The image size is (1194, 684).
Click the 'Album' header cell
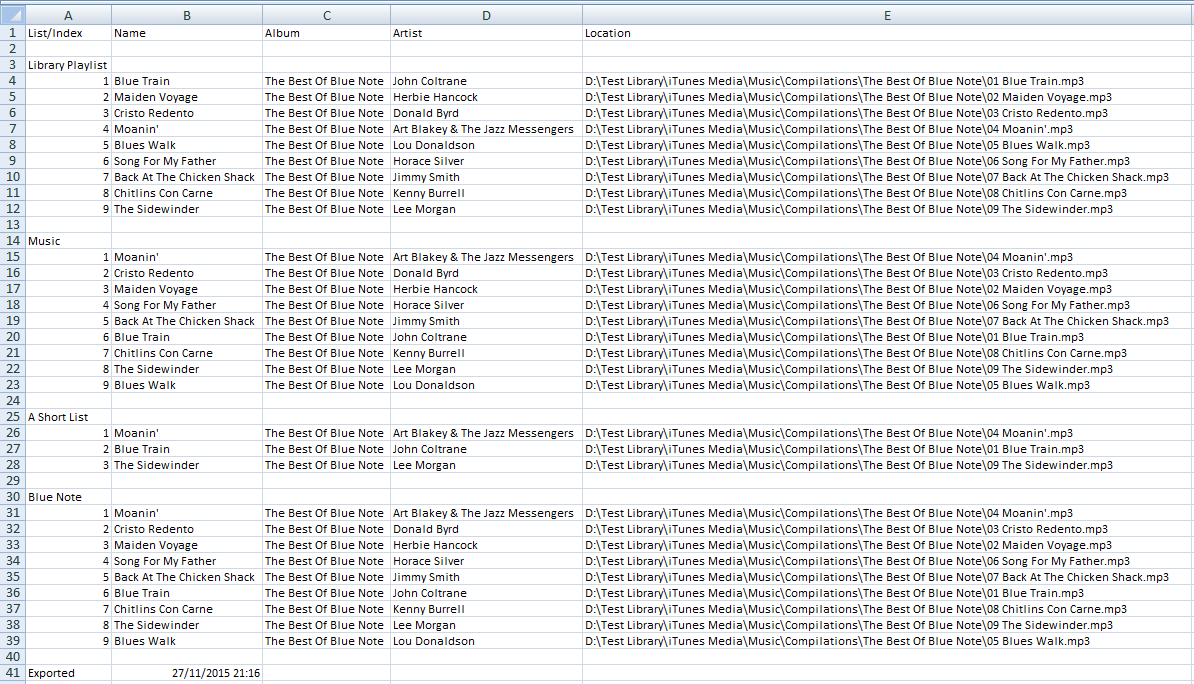(327, 33)
